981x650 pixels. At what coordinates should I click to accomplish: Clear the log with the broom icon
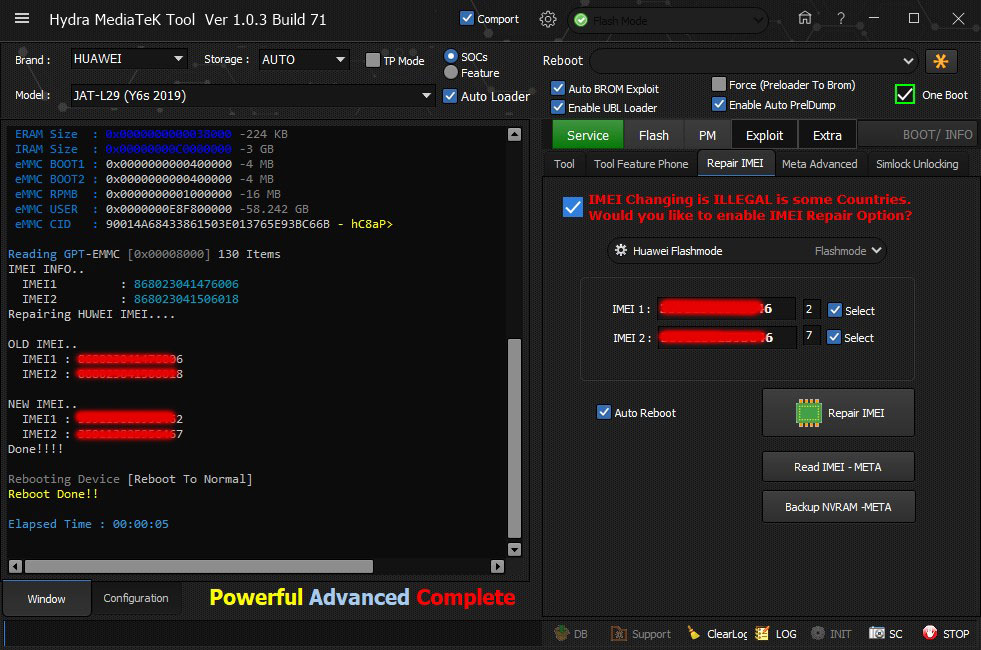(x=694, y=633)
